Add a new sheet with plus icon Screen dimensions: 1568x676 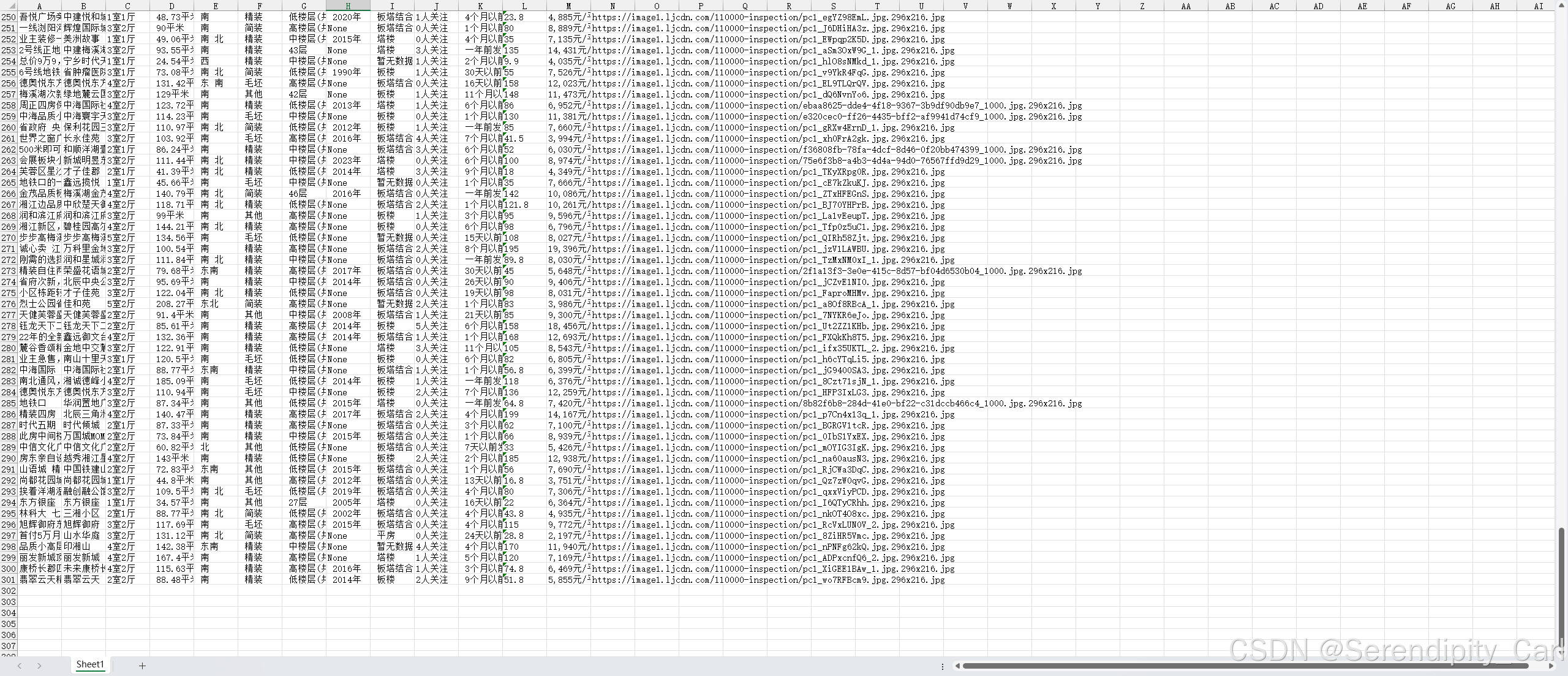[142, 666]
